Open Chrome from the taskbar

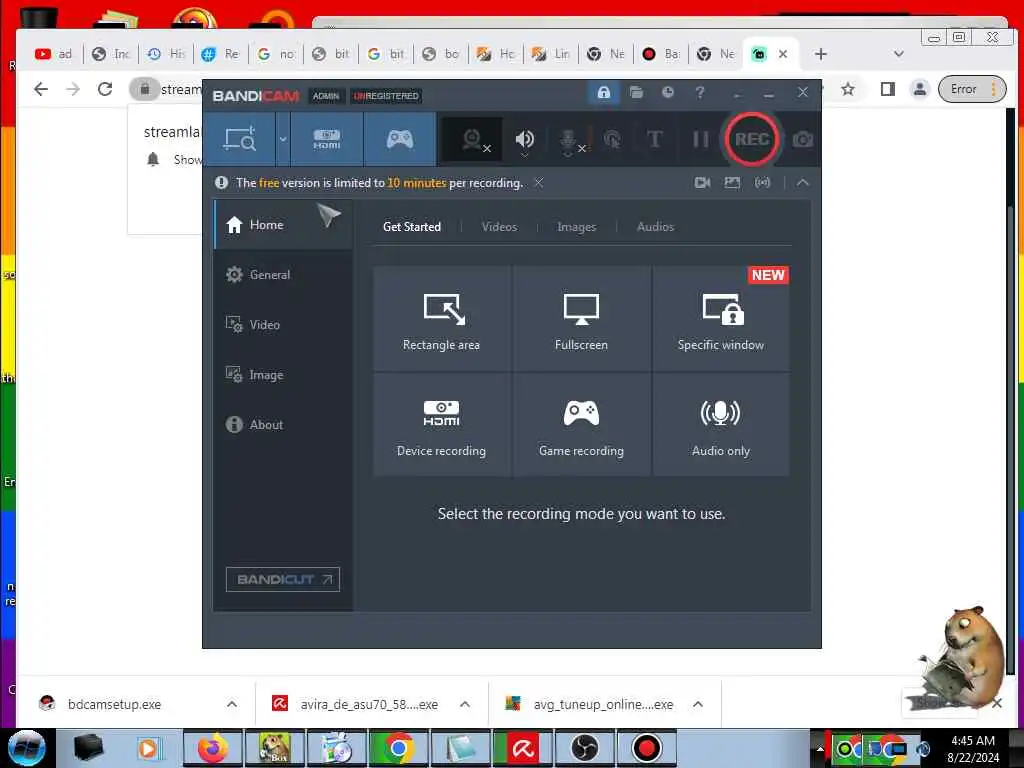pos(398,748)
